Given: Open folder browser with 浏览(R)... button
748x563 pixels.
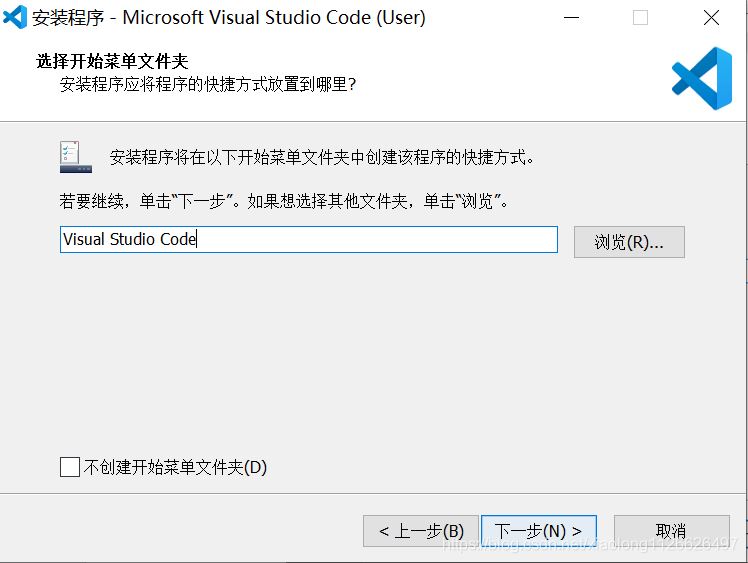Looking at the screenshot, I should pyautogui.click(x=629, y=242).
